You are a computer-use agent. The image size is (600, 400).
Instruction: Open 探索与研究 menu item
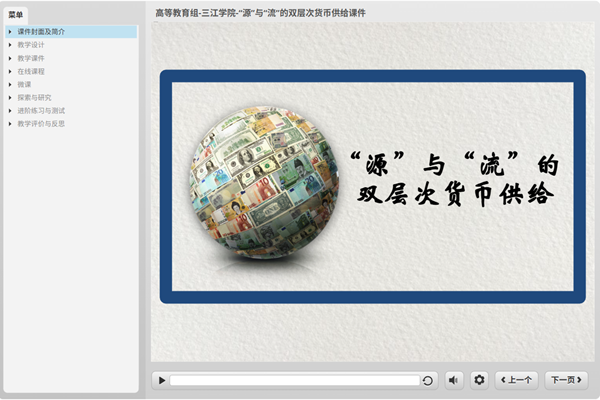[x=35, y=97]
